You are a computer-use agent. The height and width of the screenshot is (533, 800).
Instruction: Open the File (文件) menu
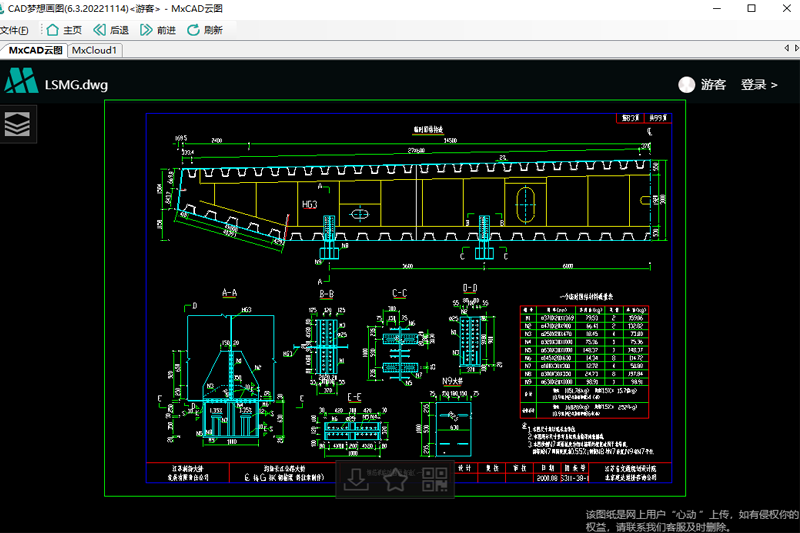pyautogui.click(x=15, y=30)
